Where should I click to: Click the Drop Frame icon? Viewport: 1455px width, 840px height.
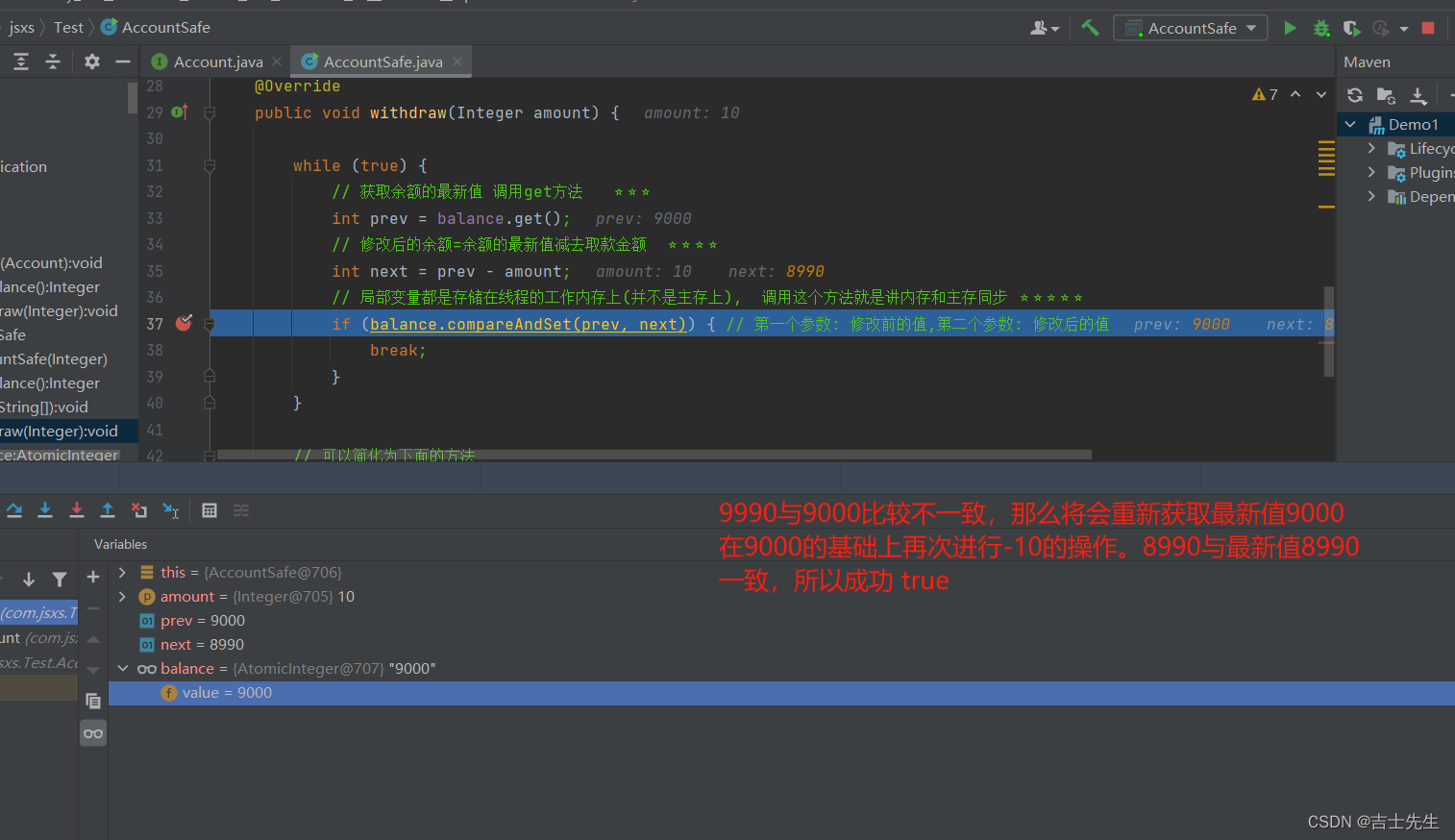tap(139, 510)
